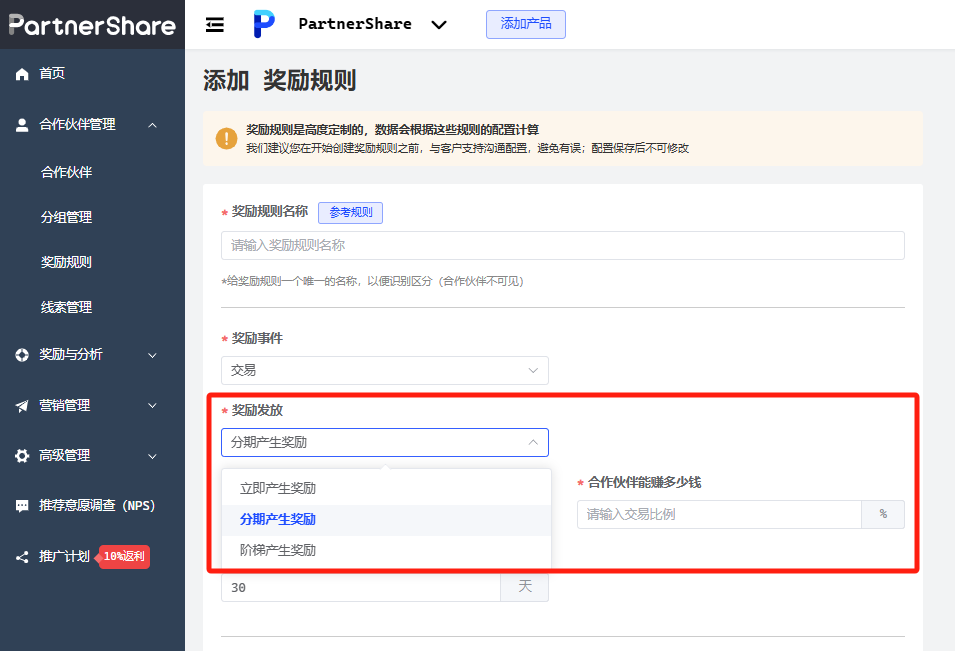
Task: Open the 参考规则 reference link
Action: (350, 212)
